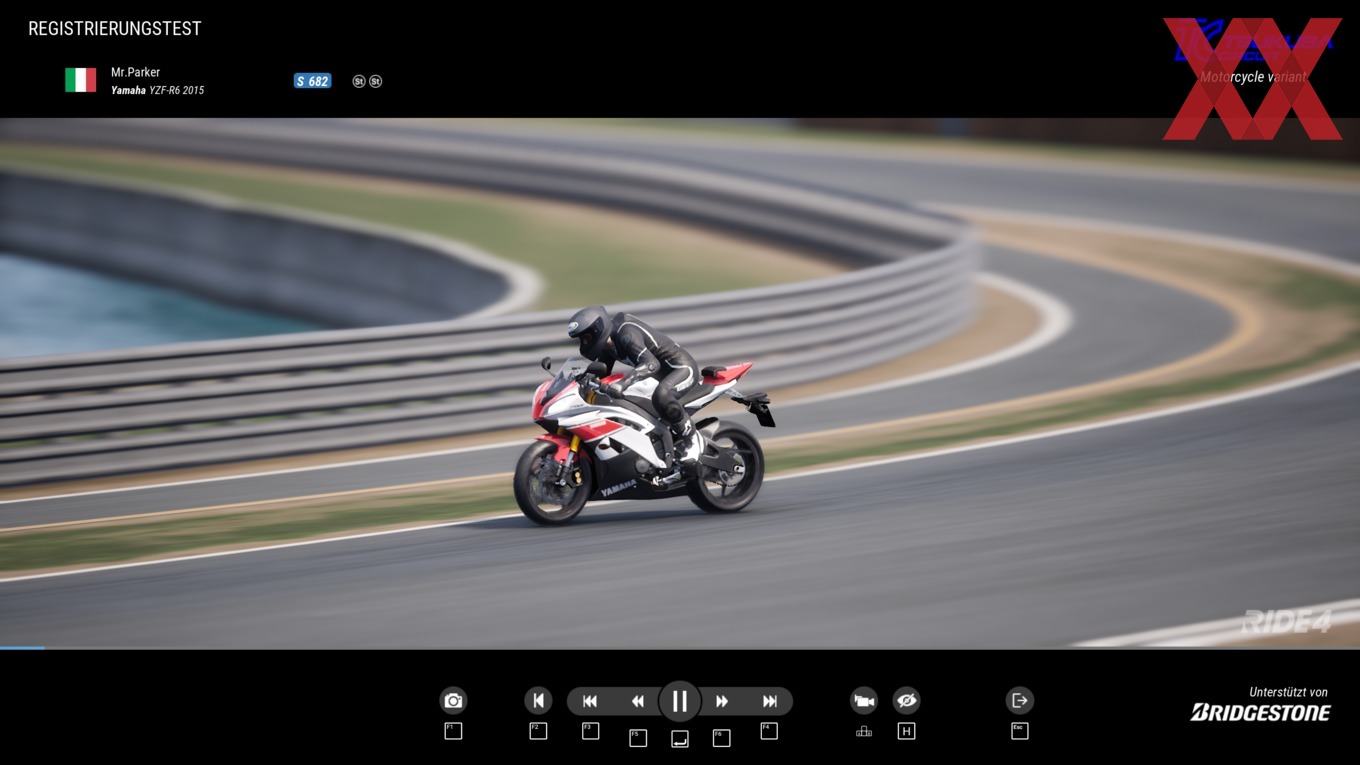Hide the replay interface with eye icon
Screen dimensions: 1360x765
(906, 701)
